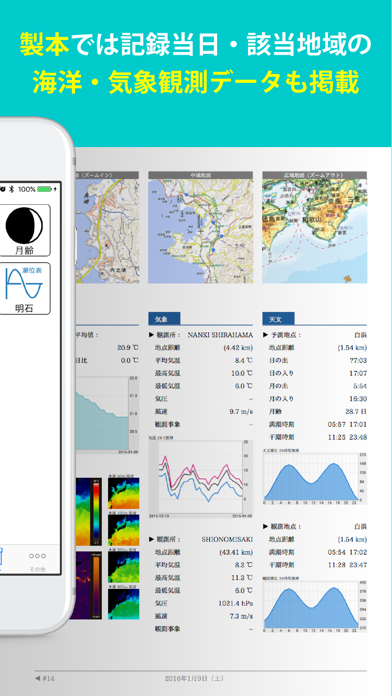Open the large rainbow sea temperature map
This screenshot has height=696, width=392.
tap(89, 511)
